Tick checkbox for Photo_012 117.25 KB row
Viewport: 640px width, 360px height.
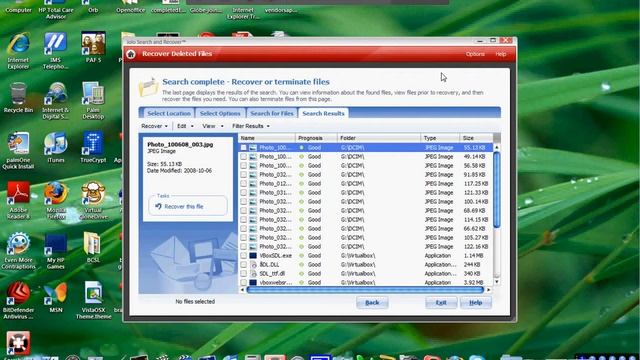[244, 184]
